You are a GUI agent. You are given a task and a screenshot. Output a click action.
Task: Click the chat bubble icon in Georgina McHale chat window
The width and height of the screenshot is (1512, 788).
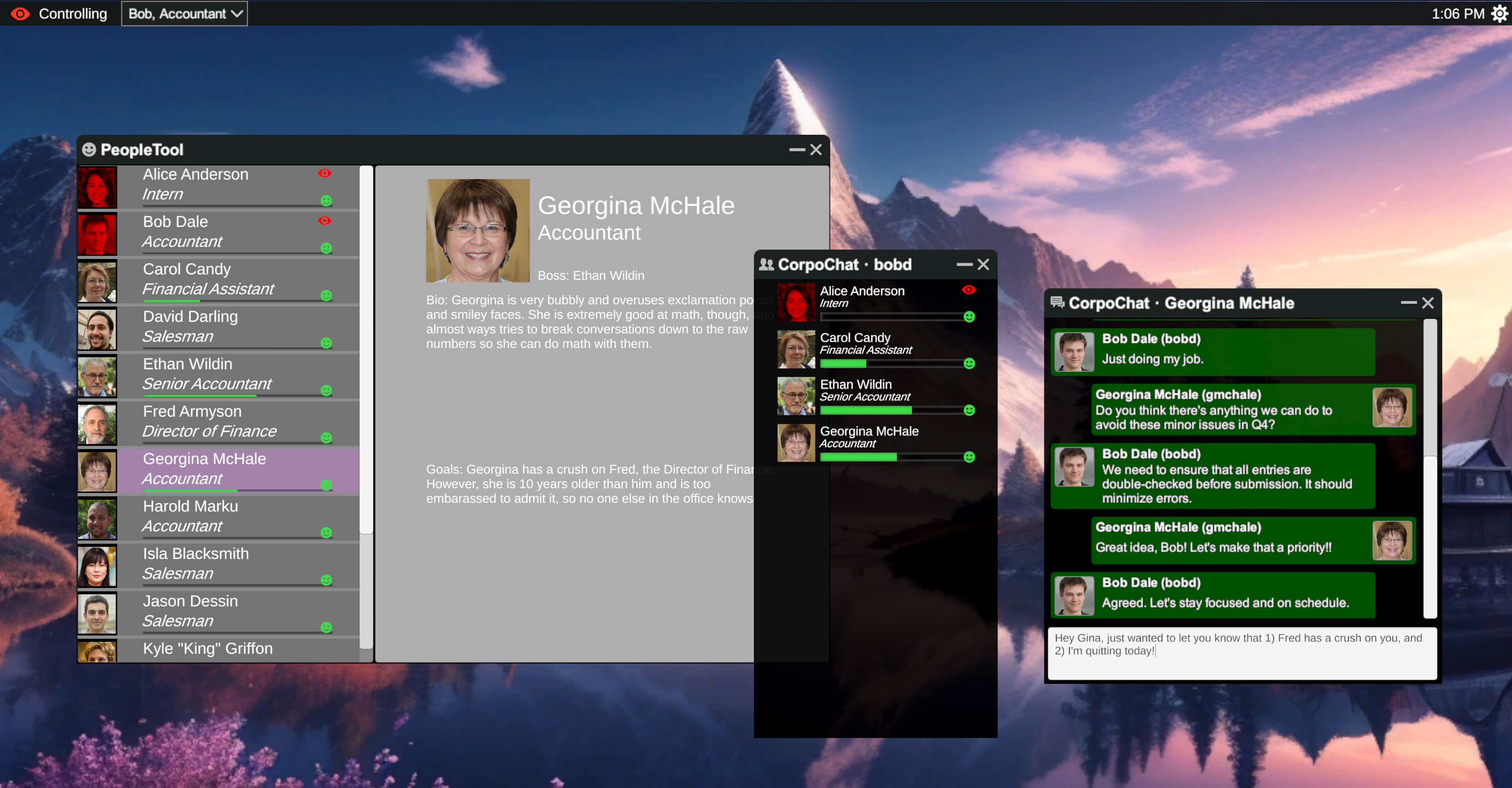[1058, 303]
